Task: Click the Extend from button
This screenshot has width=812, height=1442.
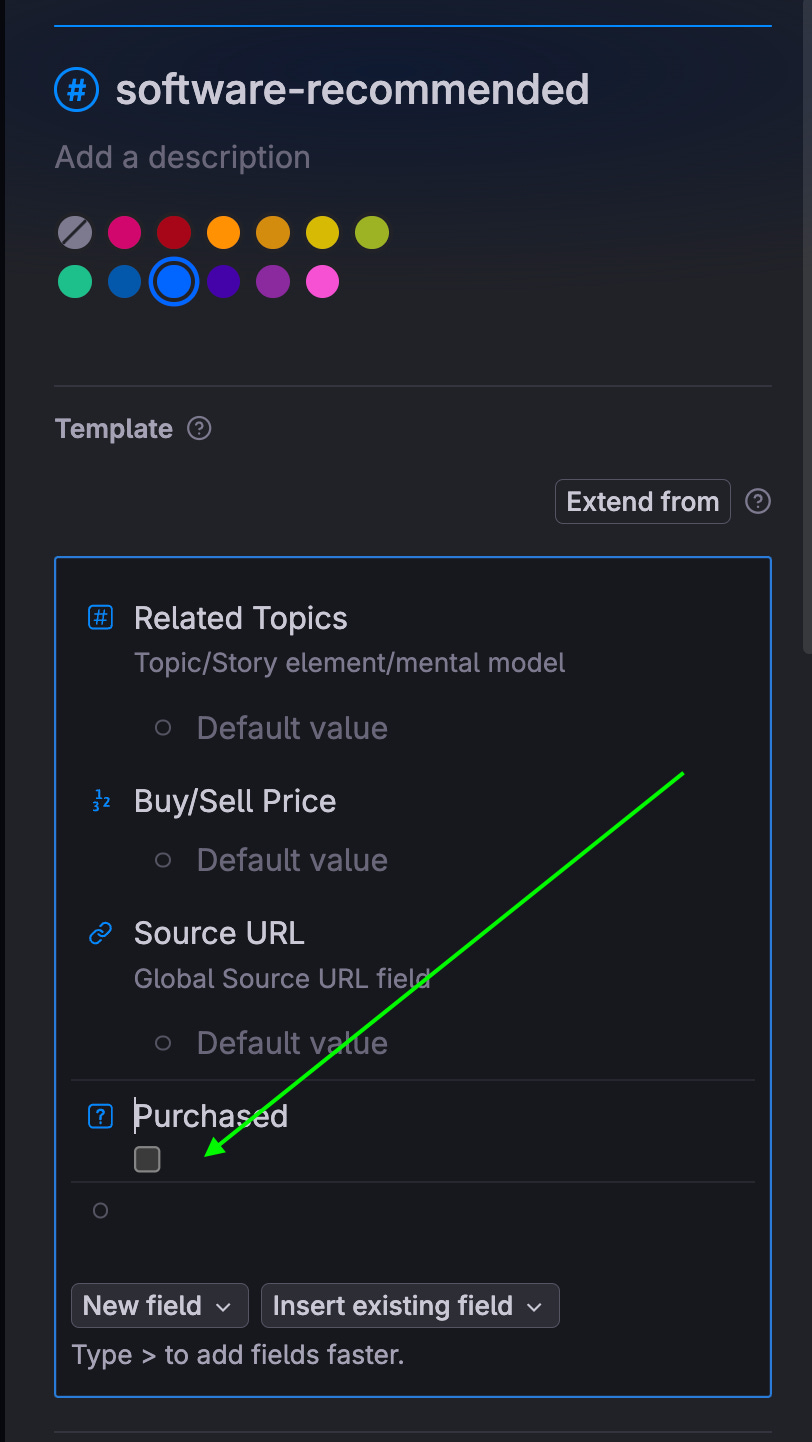Action: (642, 501)
